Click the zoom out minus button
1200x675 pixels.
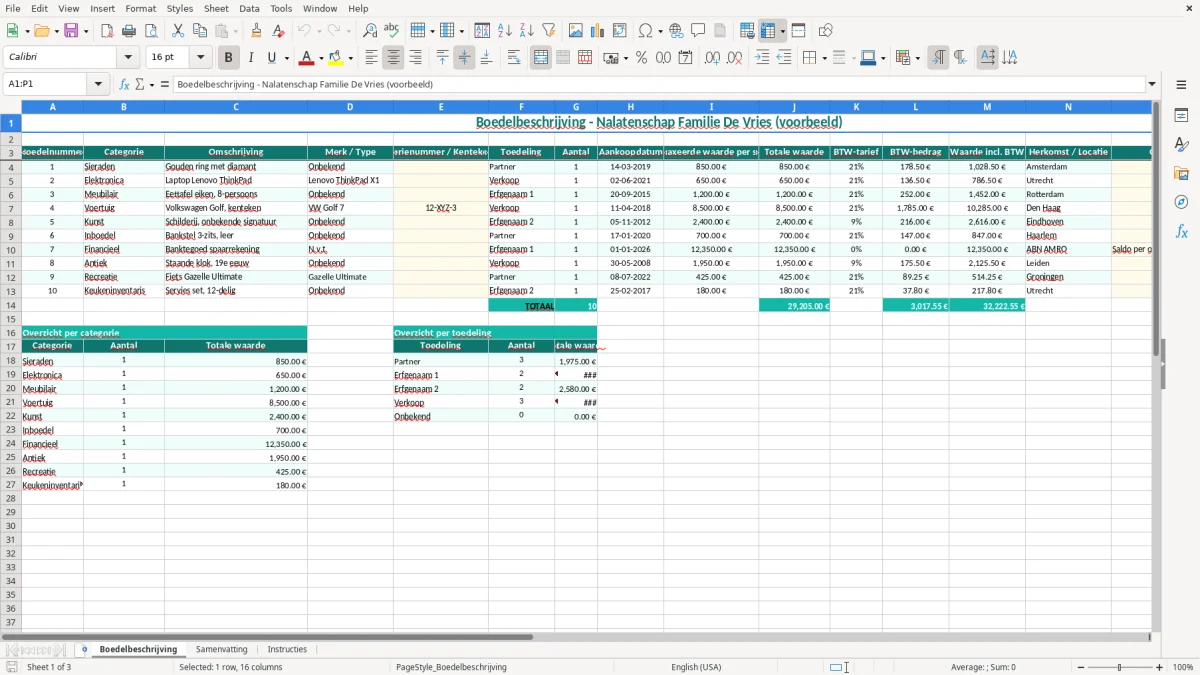click(1081, 667)
